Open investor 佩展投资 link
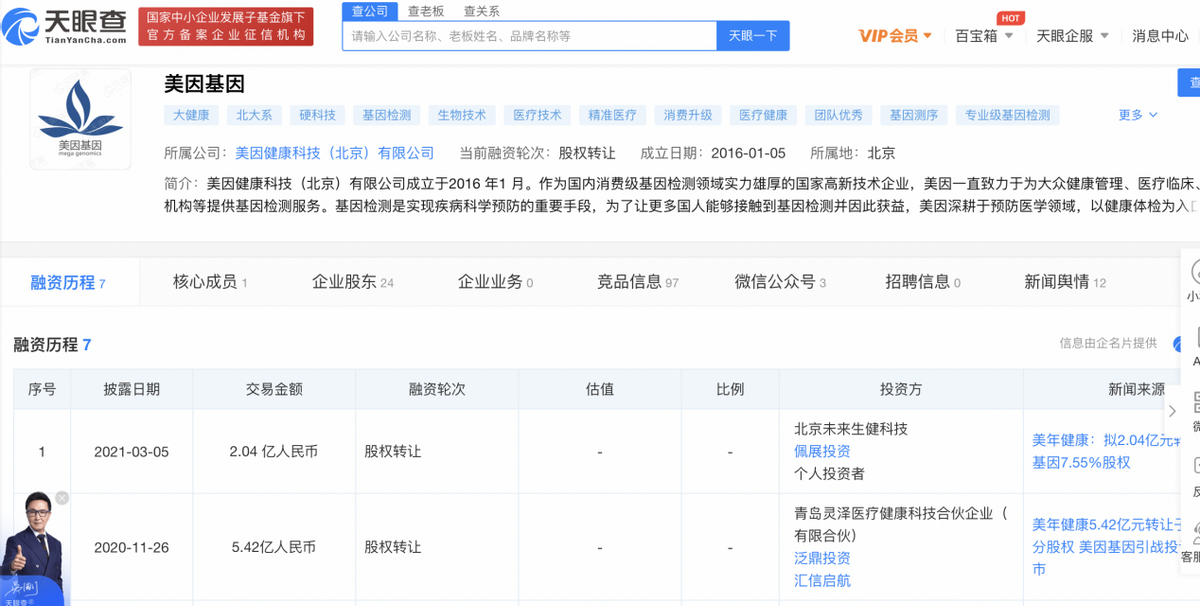This screenshot has width=1200, height=606. pos(822,451)
